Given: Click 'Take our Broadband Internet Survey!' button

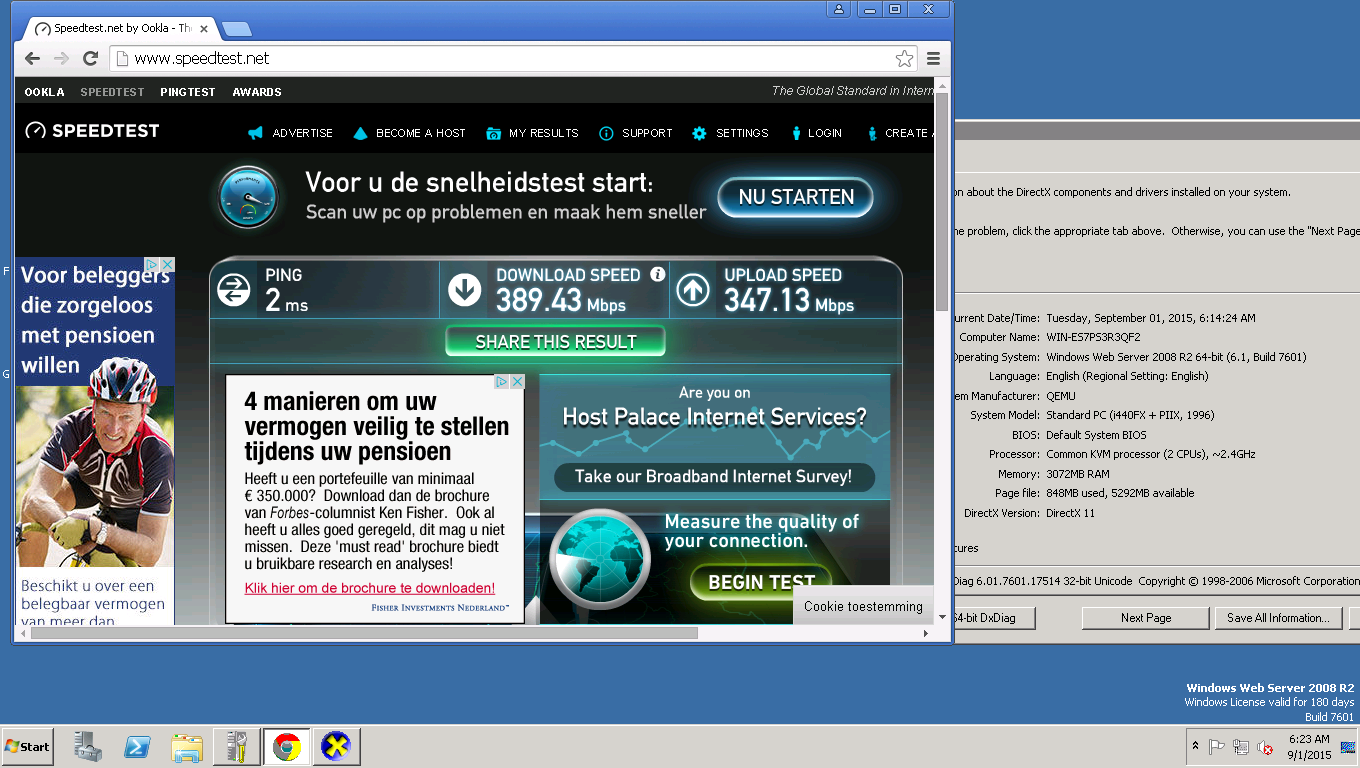Looking at the screenshot, I should 714,477.
